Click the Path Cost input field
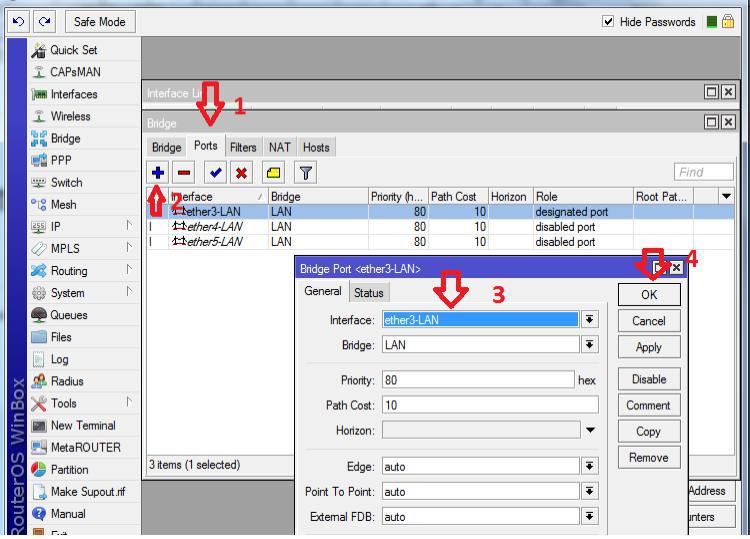The width and height of the screenshot is (750, 539). click(x=490, y=405)
